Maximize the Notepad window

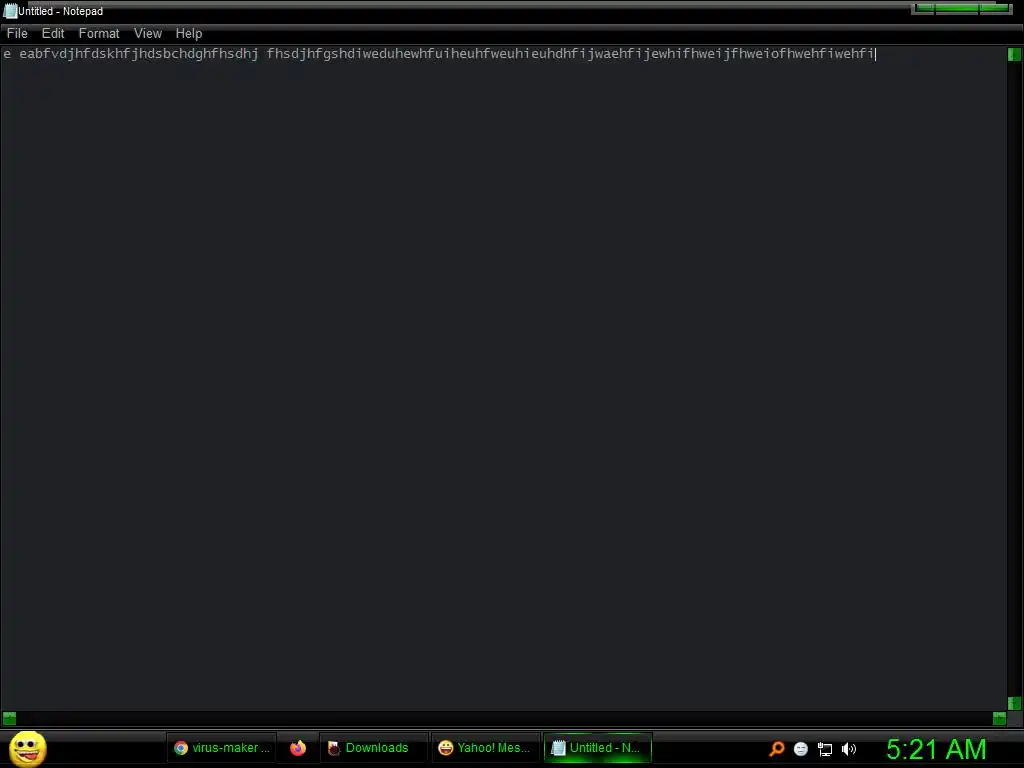click(x=957, y=8)
